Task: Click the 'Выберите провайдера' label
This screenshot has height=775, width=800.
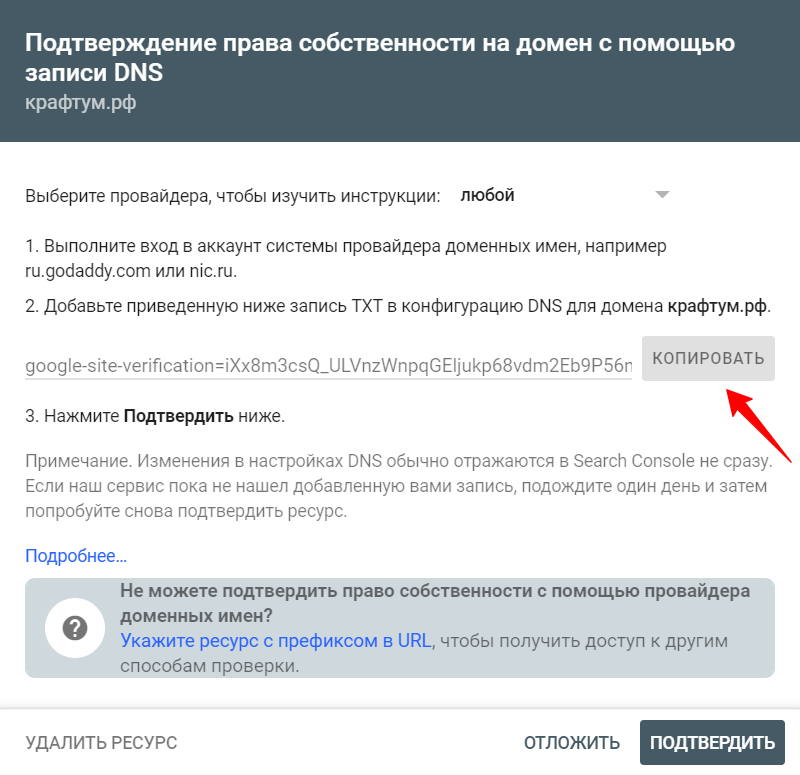Action: [233, 196]
